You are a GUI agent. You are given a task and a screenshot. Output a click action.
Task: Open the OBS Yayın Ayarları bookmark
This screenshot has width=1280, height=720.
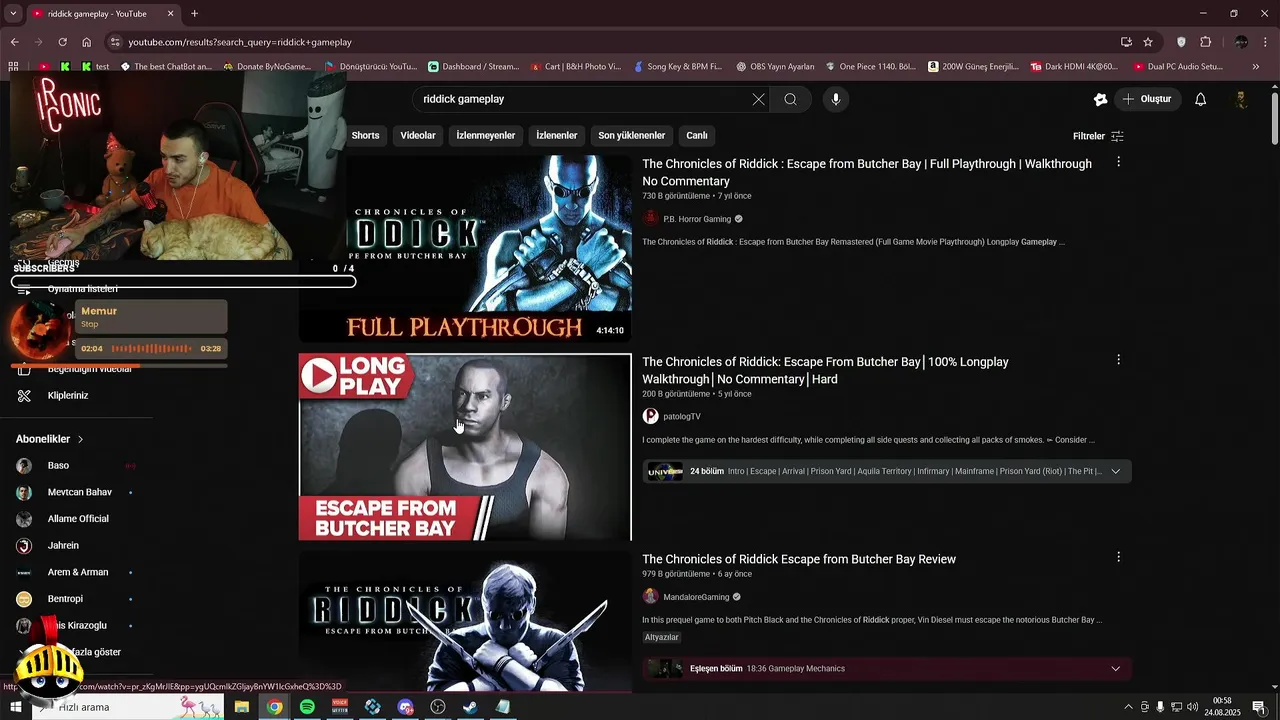[x=775, y=67]
